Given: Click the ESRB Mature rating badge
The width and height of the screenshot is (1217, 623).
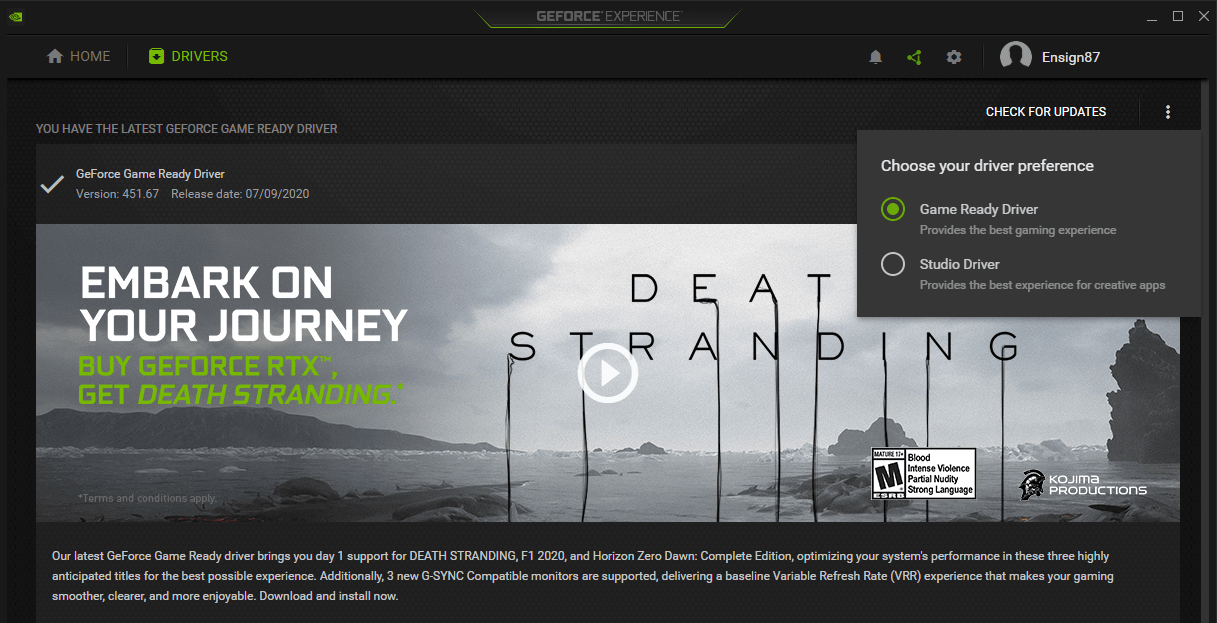Looking at the screenshot, I should click(923, 474).
